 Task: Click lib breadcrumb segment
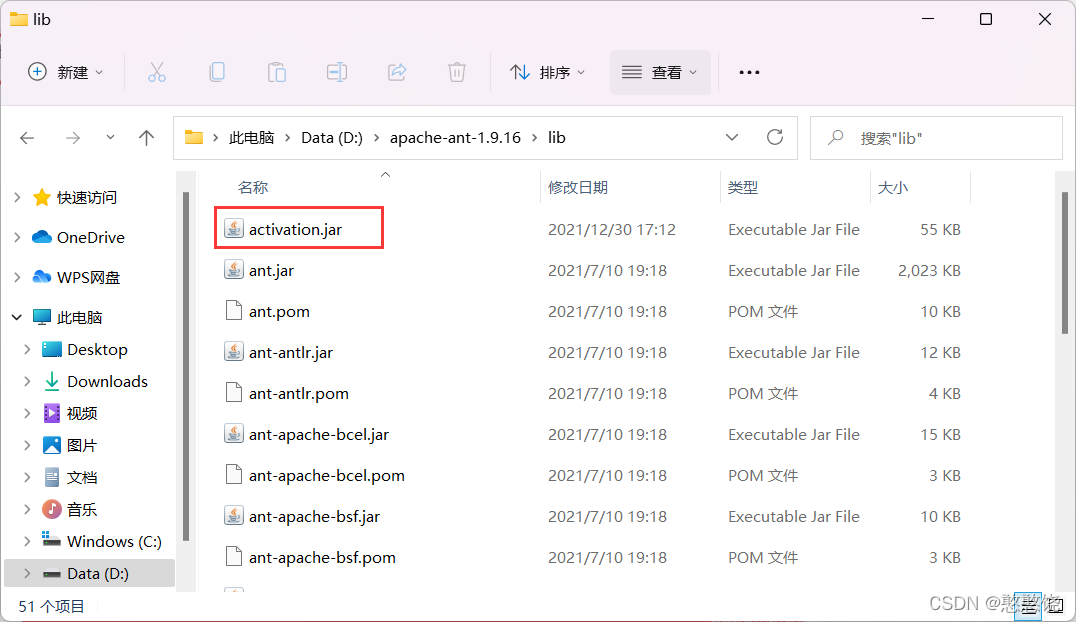557,138
